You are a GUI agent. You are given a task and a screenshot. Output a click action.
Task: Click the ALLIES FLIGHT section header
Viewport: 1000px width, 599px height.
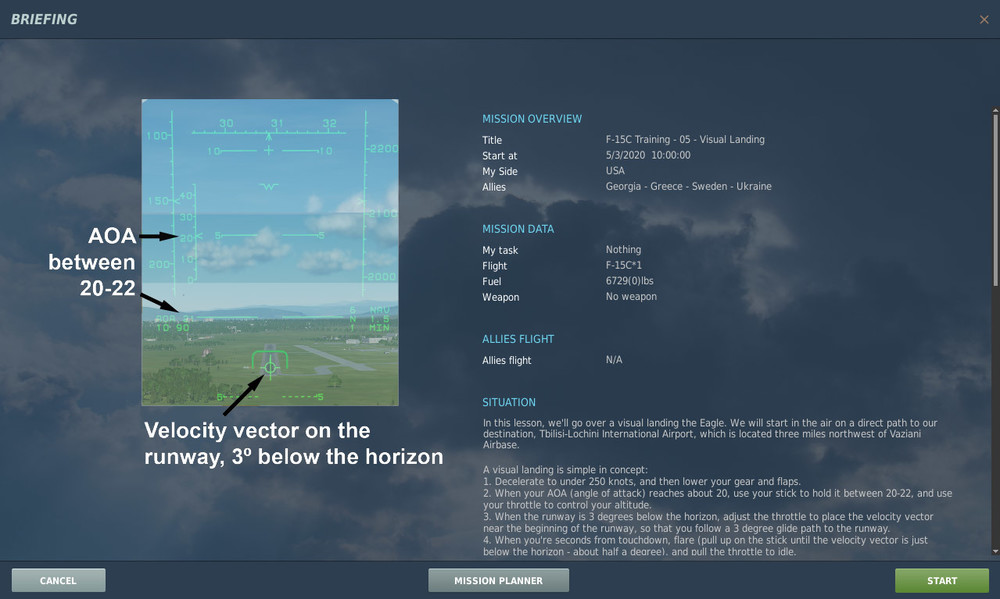(x=518, y=339)
